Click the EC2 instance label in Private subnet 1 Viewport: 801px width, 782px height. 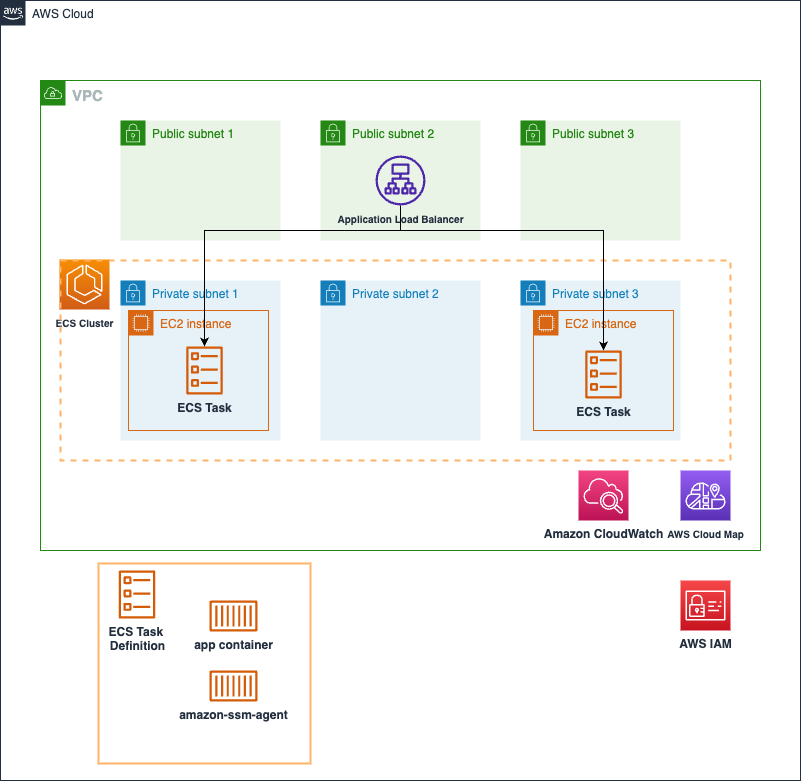click(x=196, y=324)
